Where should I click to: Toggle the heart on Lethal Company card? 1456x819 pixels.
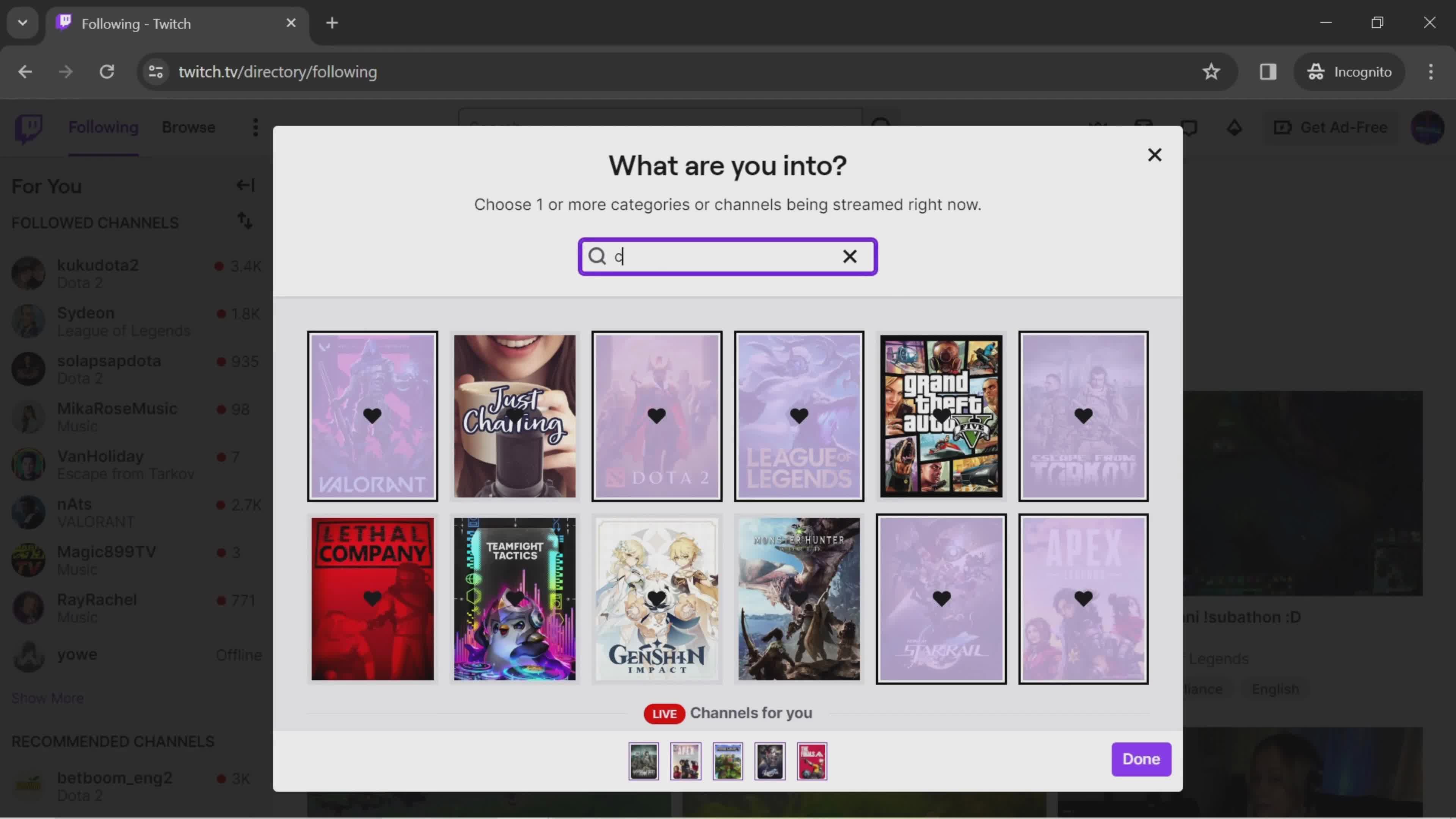pos(371,598)
